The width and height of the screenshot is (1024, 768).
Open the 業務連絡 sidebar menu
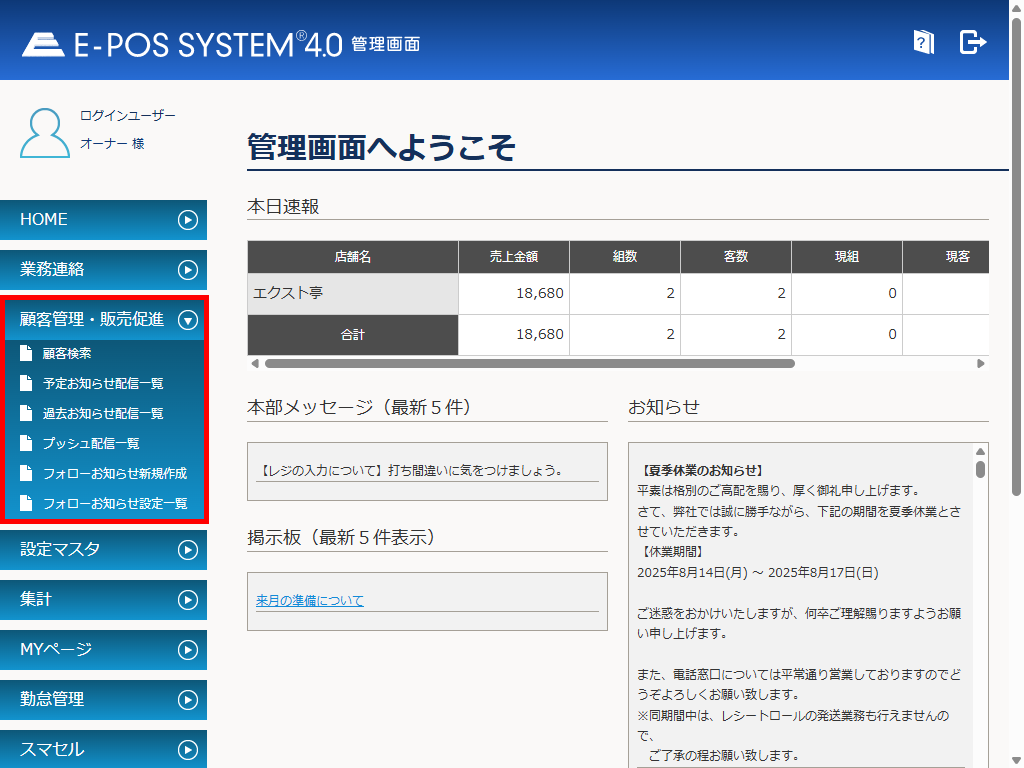(52, 270)
